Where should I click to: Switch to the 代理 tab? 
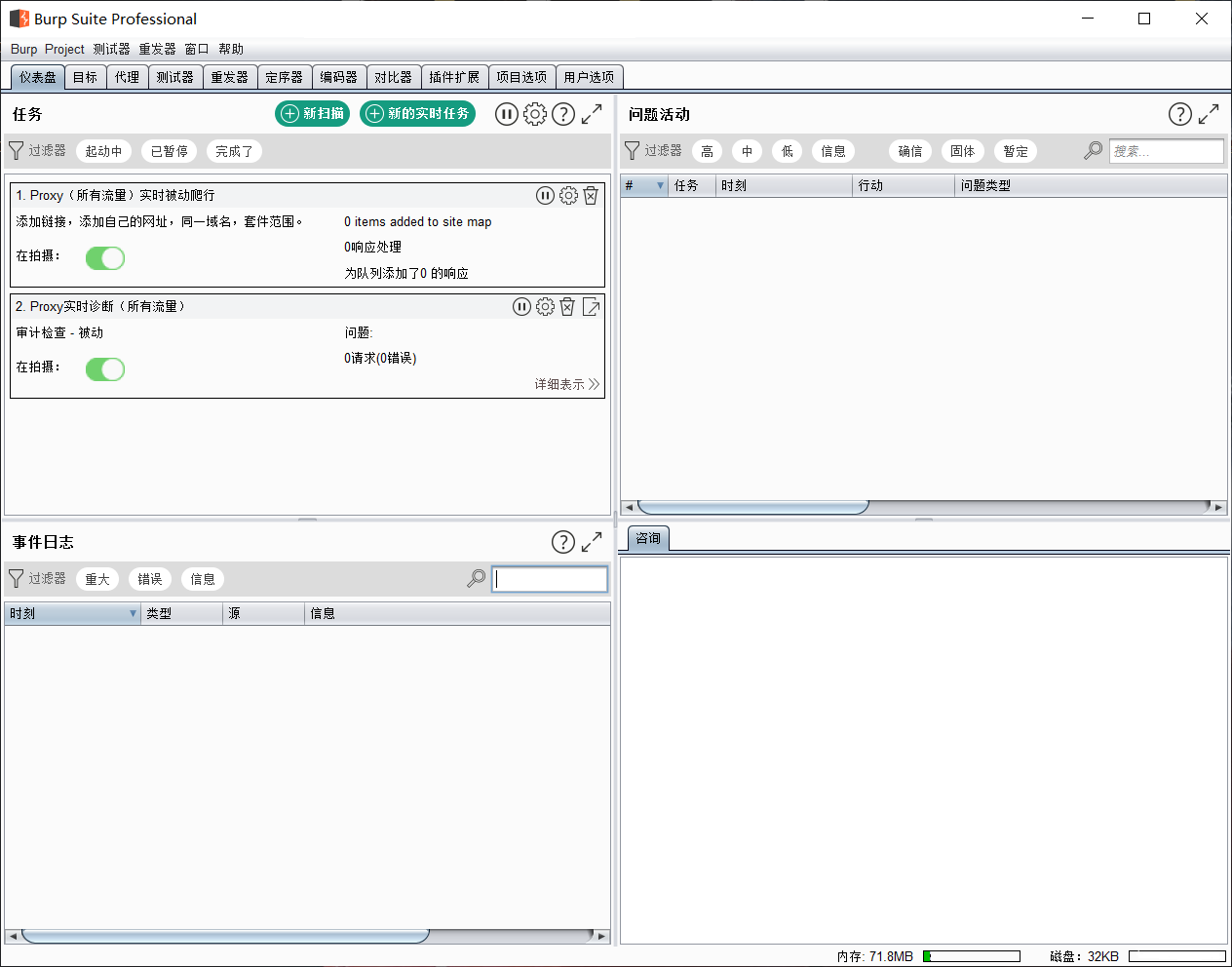126,76
